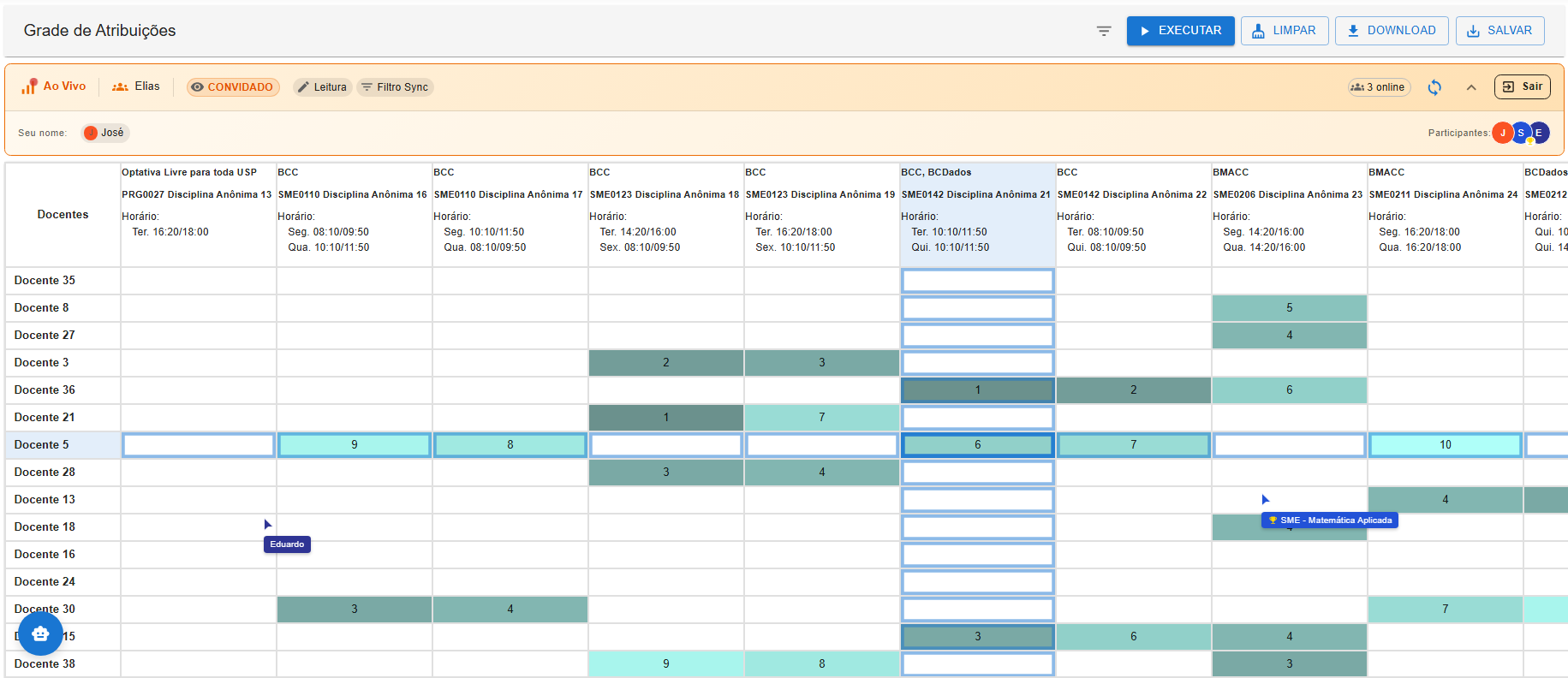Collapse the live session panel chevron

click(x=1471, y=87)
